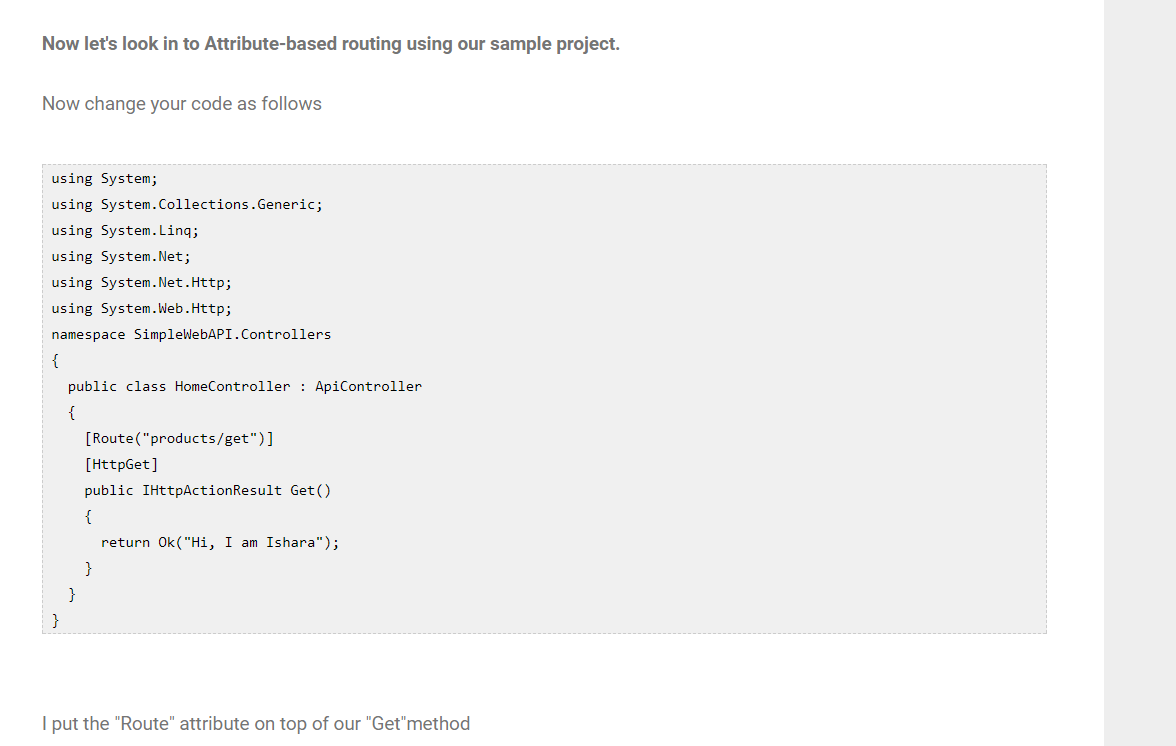Click the 'using System.Linq;' code line
Screen dimensions: 1176x746
[x=125, y=231]
